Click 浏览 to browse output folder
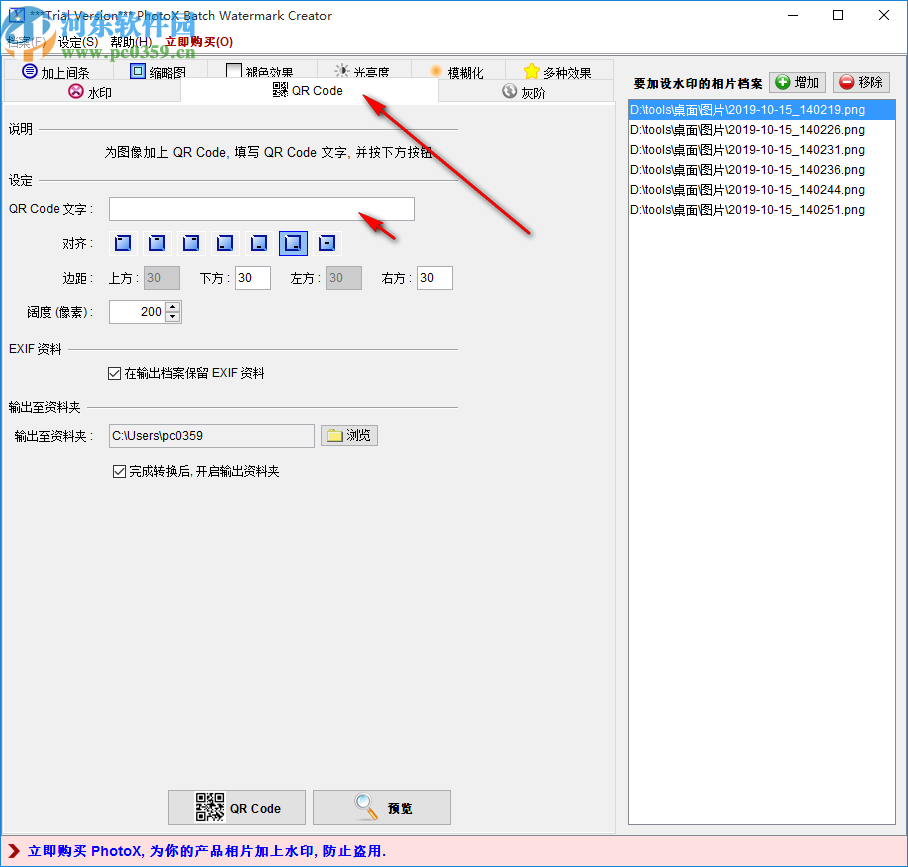The image size is (908, 867). (x=349, y=435)
